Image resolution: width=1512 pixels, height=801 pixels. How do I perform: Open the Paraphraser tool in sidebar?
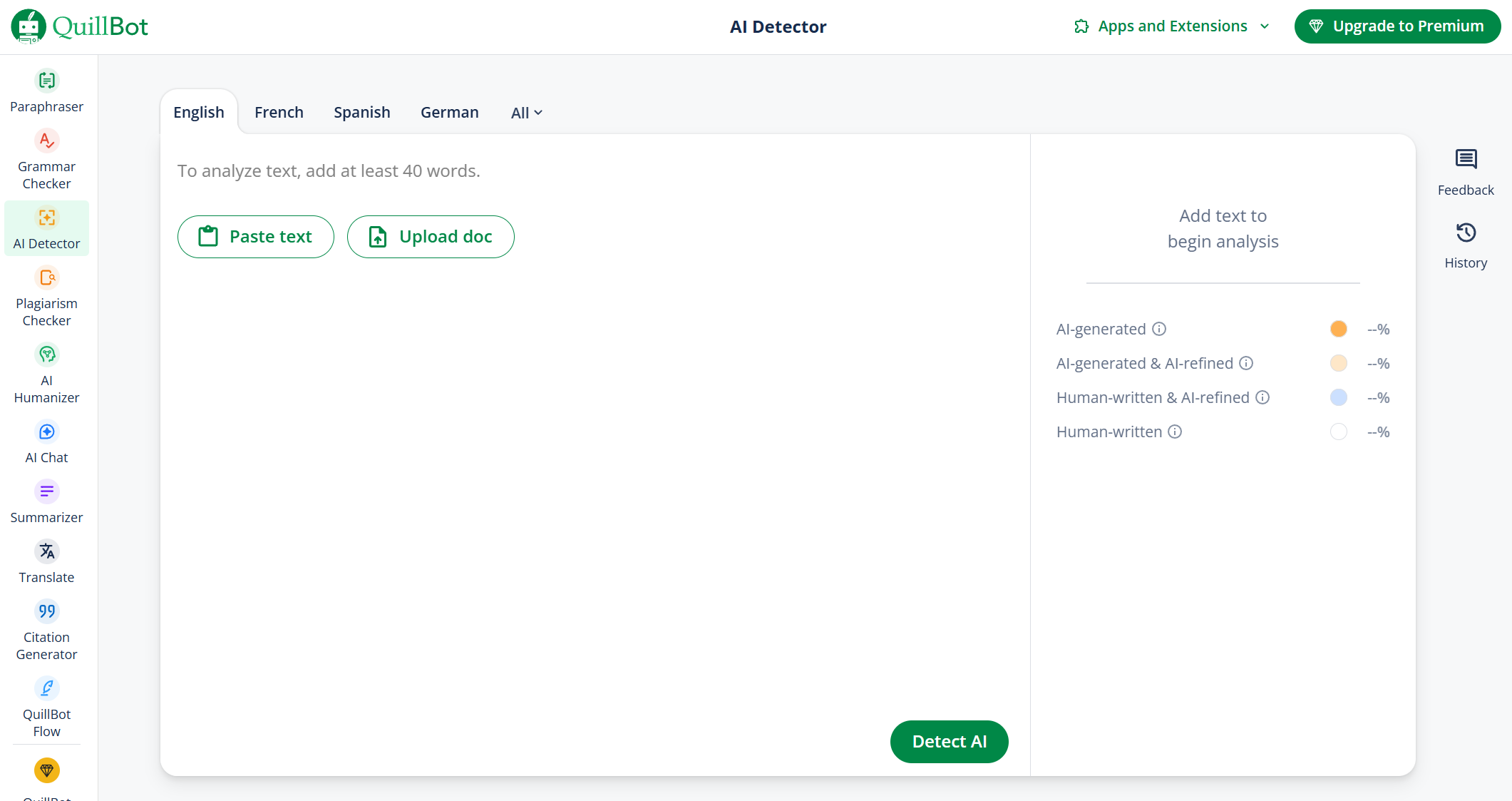46,91
